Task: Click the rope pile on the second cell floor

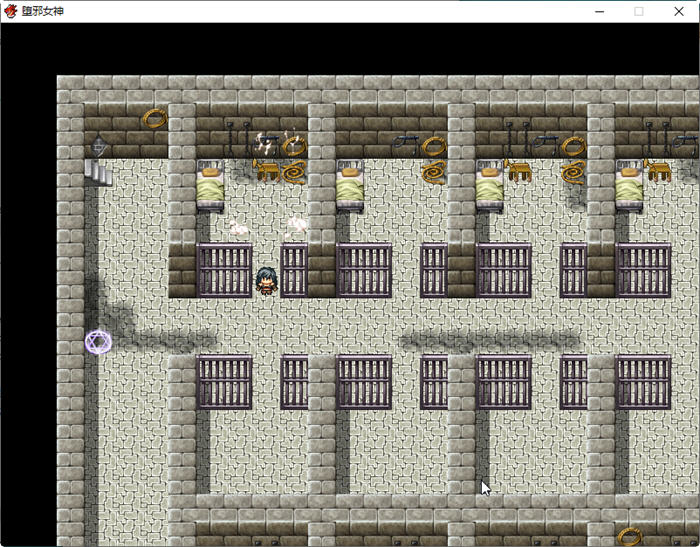Action: 433,172
